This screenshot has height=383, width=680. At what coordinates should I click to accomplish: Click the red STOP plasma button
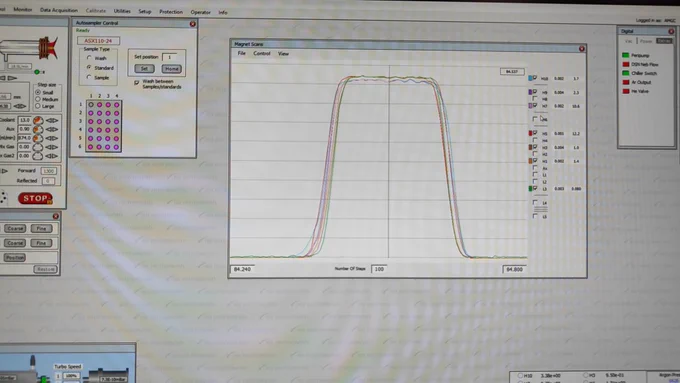35,198
